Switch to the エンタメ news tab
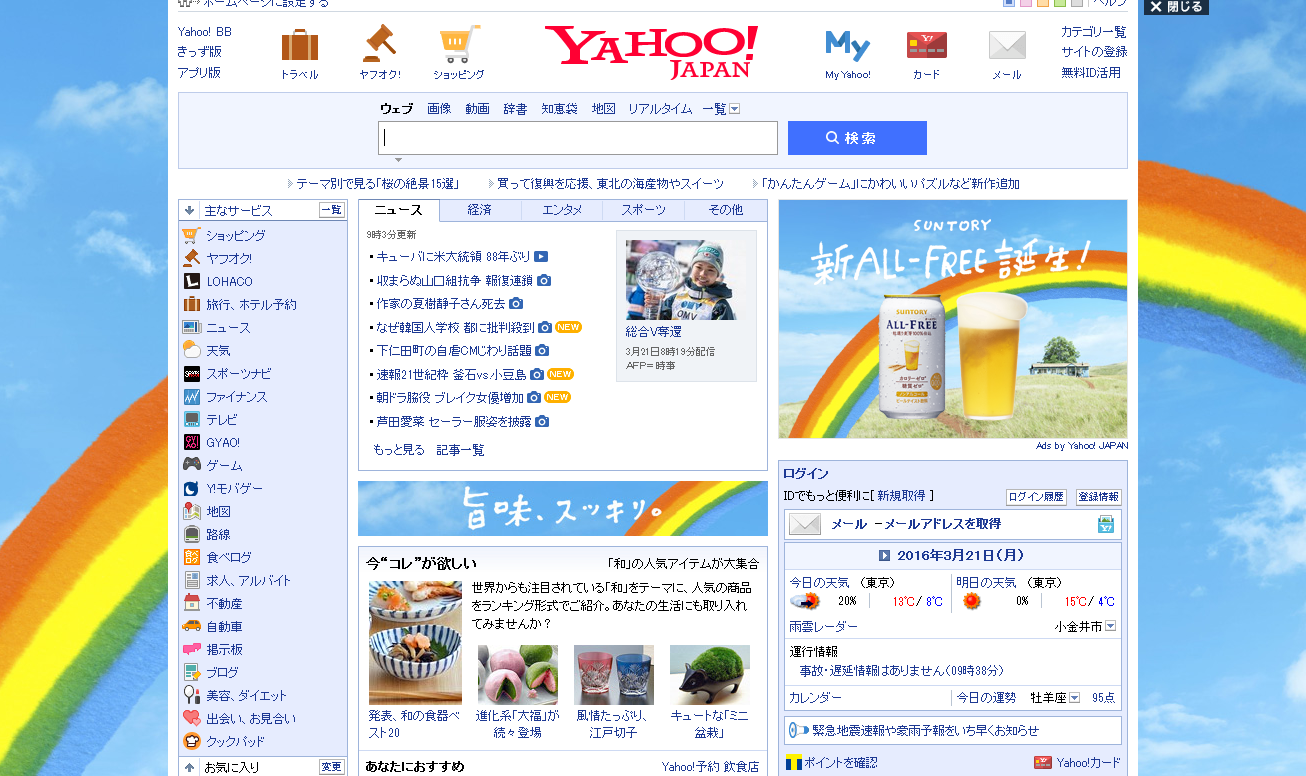 point(562,210)
